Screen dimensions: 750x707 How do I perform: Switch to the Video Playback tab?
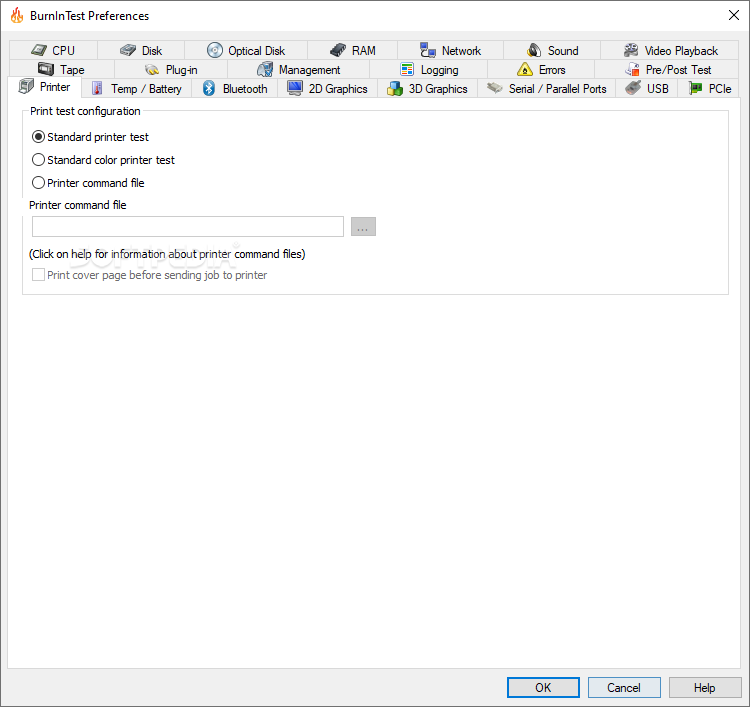point(670,50)
